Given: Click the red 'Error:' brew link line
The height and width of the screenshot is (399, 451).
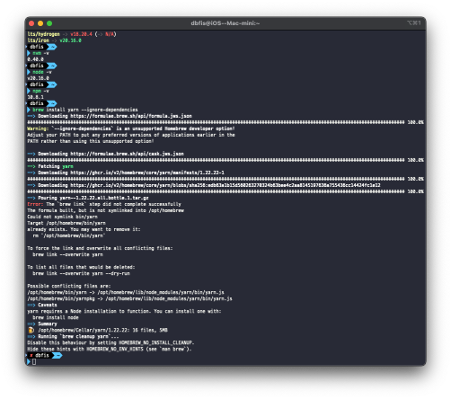Looking at the screenshot, I should click(104, 204).
